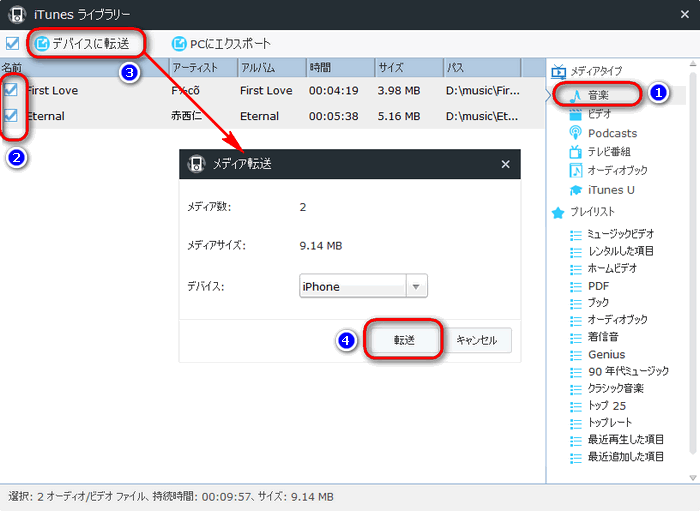Click the レンタルした項目 playlist list icon
The image size is (700, 511).
click(576, 252)
